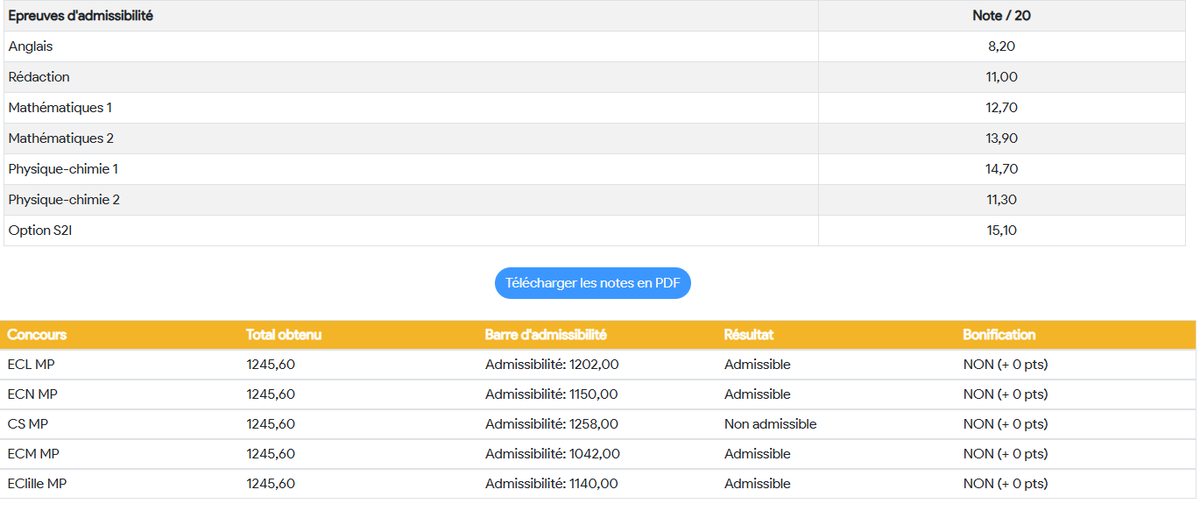The image size is (1200, 511).
Task: Click the Non admissible result for CS MP
Action: pyautogui.click(x=770, y=424)
